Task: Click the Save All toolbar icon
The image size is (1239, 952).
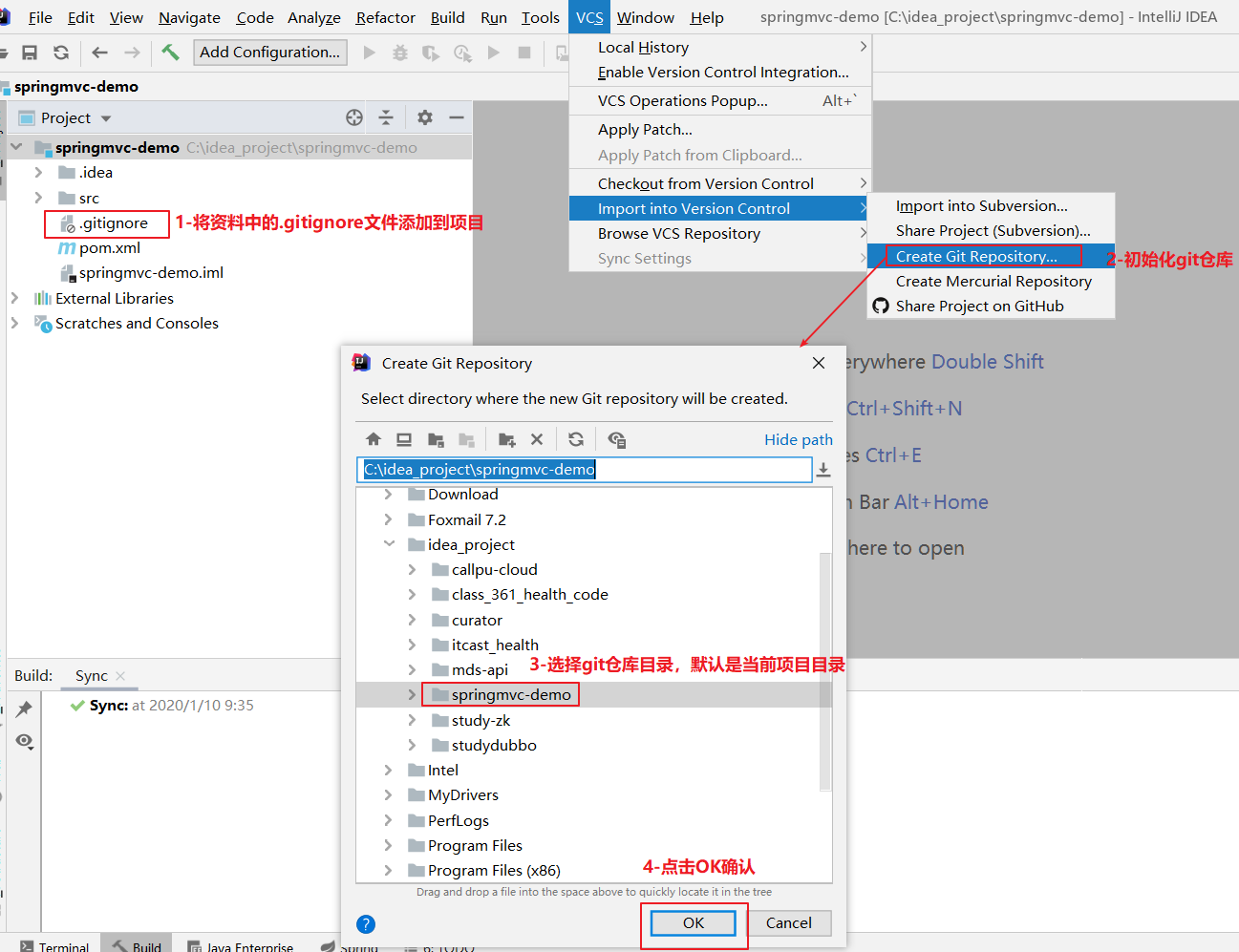Action: [30, 53]
